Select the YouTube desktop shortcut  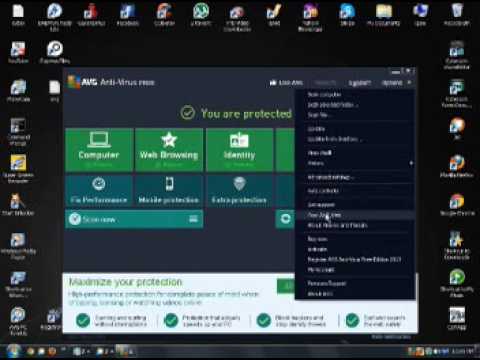click(18, 52)
